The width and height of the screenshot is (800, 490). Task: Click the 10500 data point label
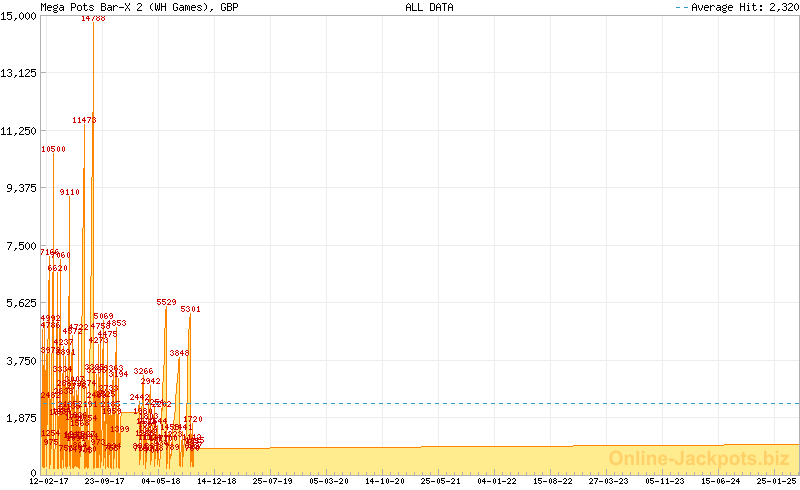point(54,149)
